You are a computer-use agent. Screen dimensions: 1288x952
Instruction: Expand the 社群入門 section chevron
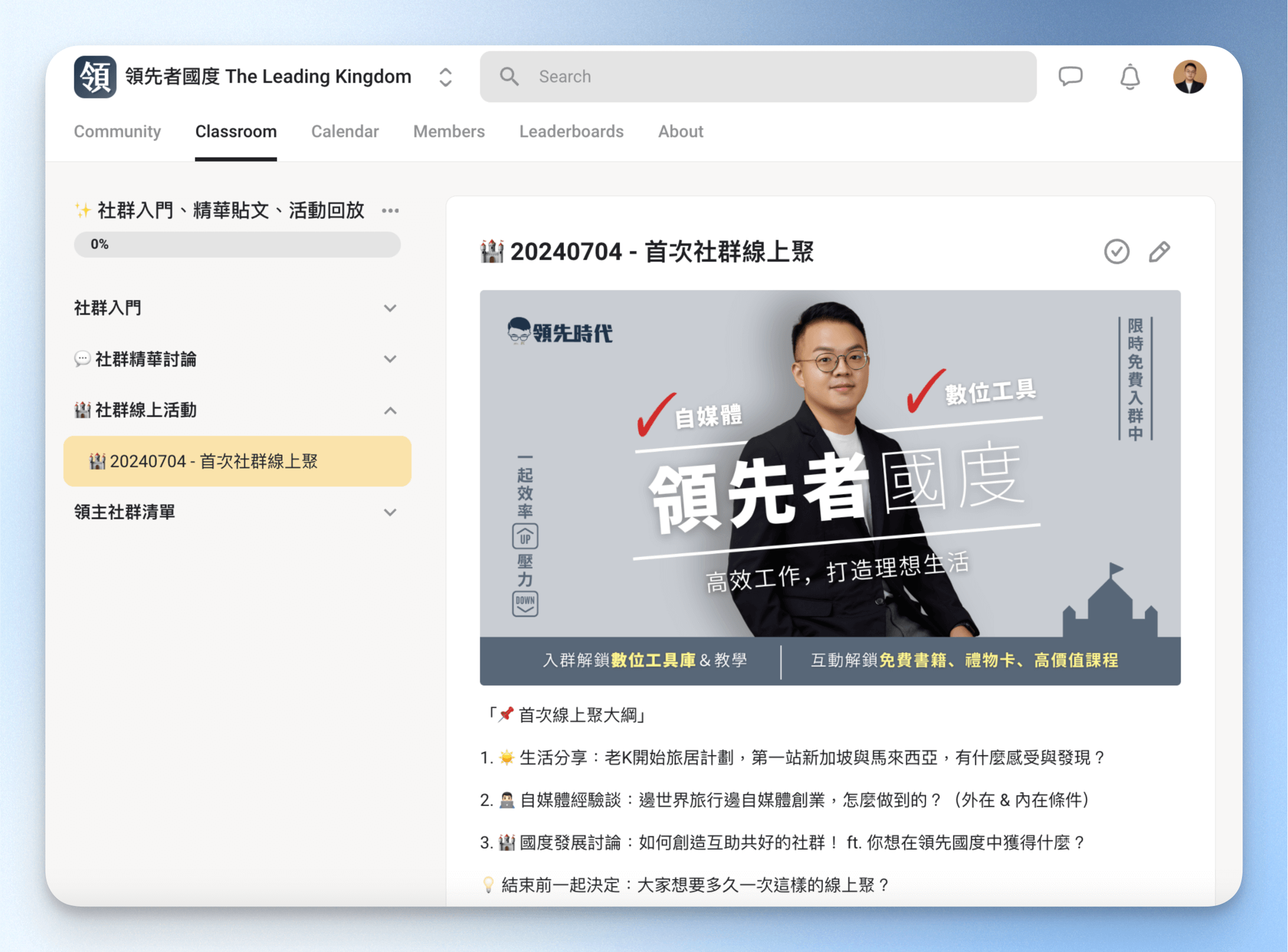(390, 308)
